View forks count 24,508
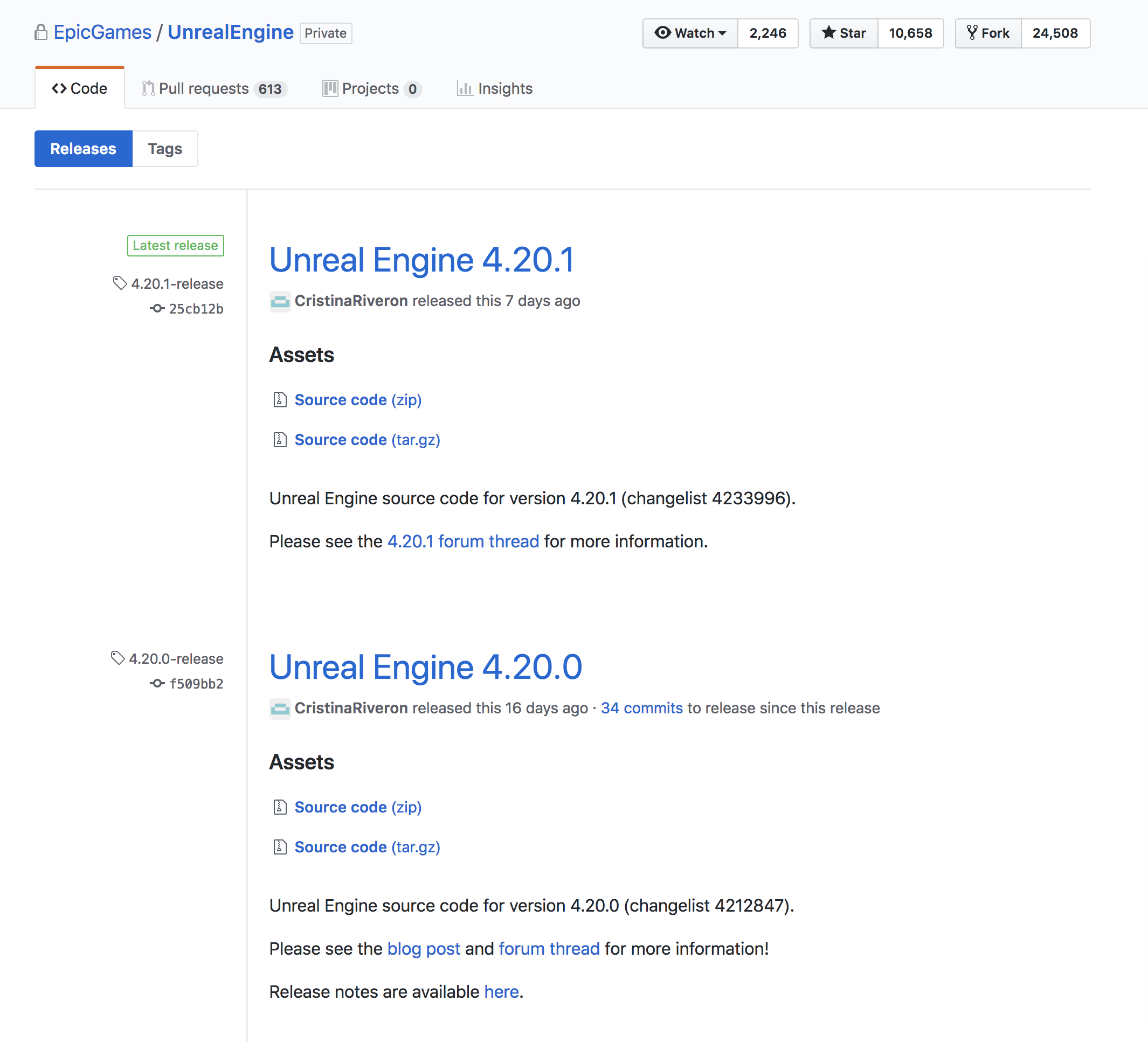This screenshot has height=1042, width=1148. (x=1055, y=33)
